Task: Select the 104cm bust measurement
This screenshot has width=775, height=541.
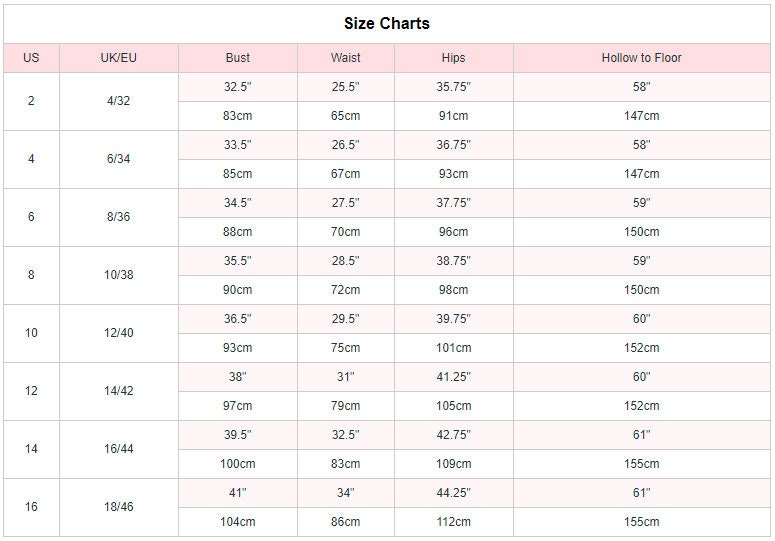Action: coord(238,522)
